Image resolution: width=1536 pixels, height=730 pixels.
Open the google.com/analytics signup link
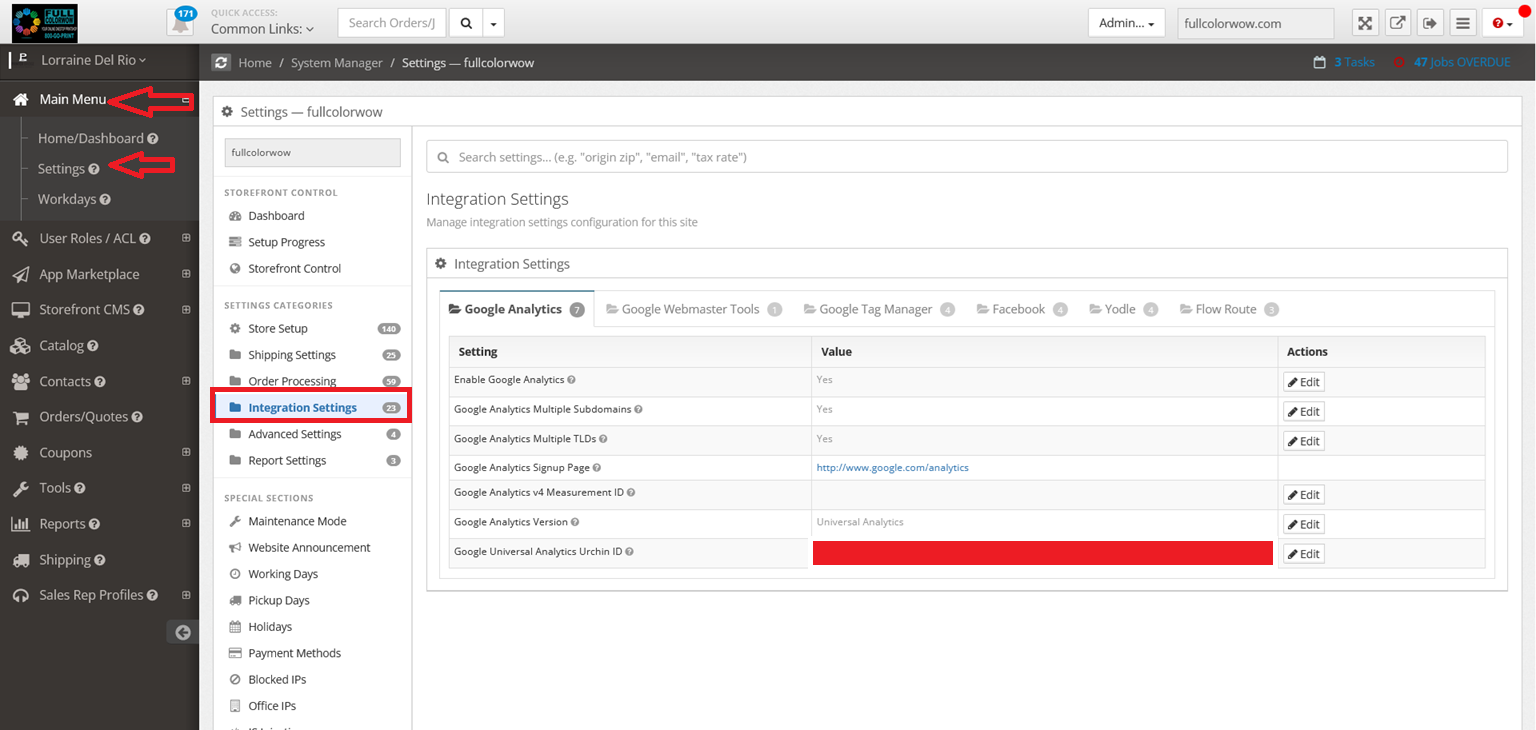pos(892,467)
